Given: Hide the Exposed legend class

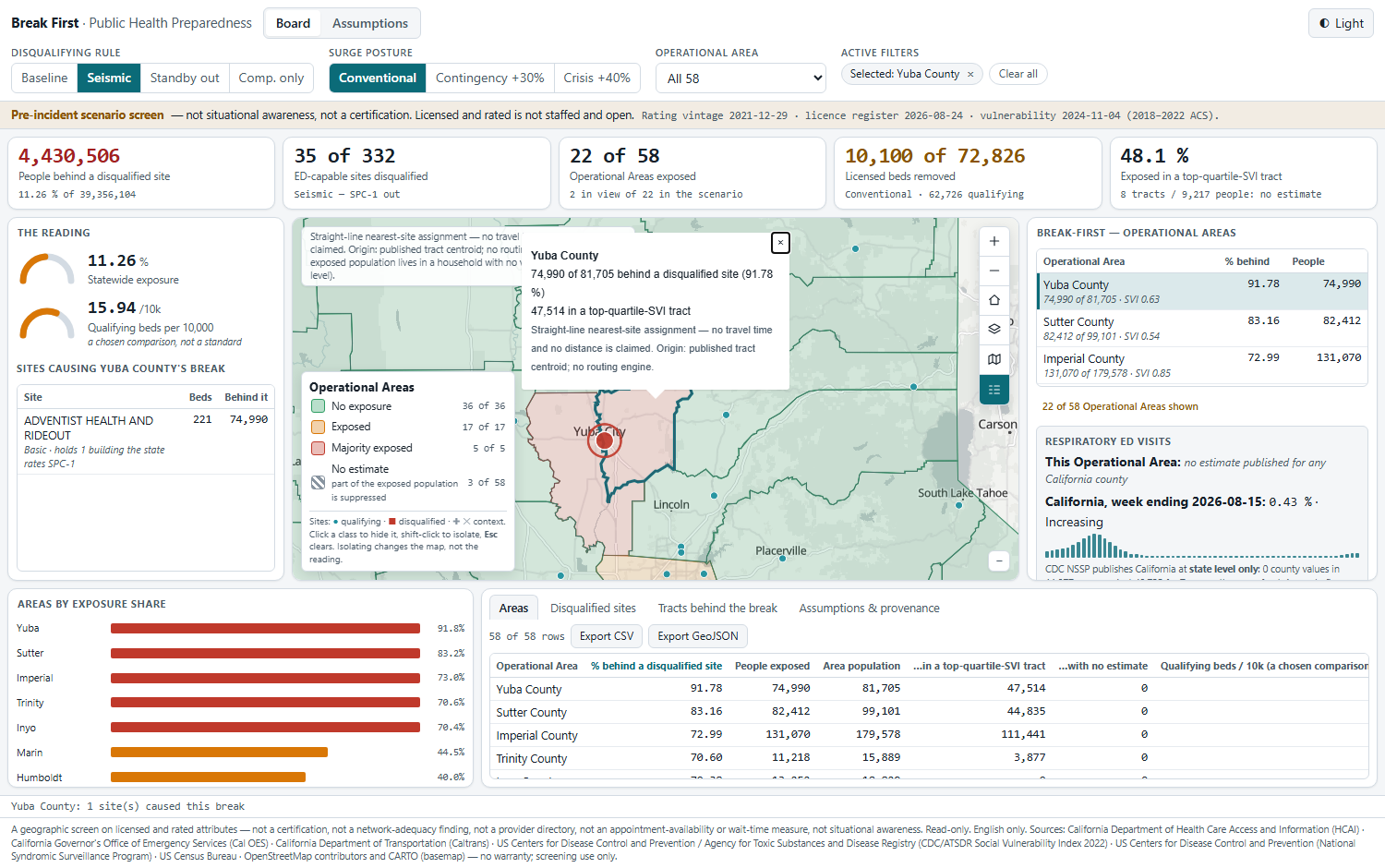Looking at the screenshot, I should tap(407, 427).
